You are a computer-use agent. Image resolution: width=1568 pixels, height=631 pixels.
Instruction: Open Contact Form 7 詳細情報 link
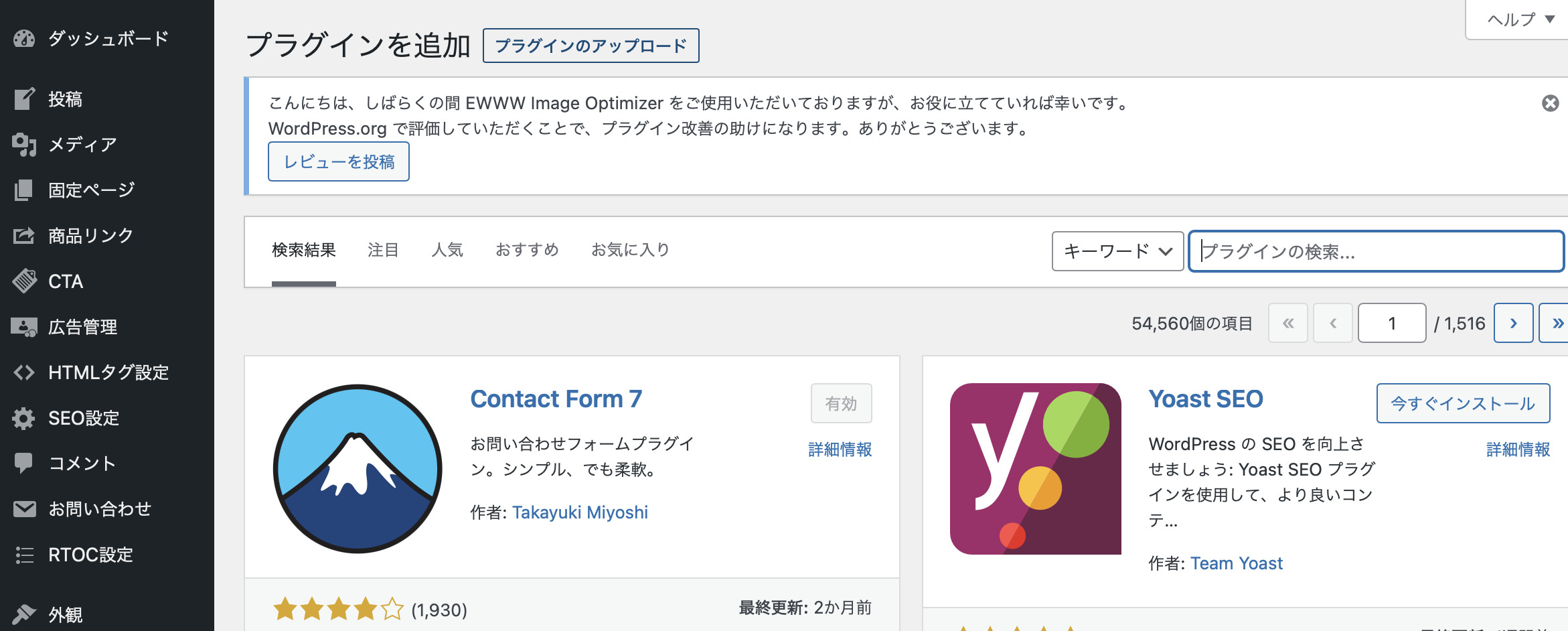pyautogui.click(x=840, y=449)
